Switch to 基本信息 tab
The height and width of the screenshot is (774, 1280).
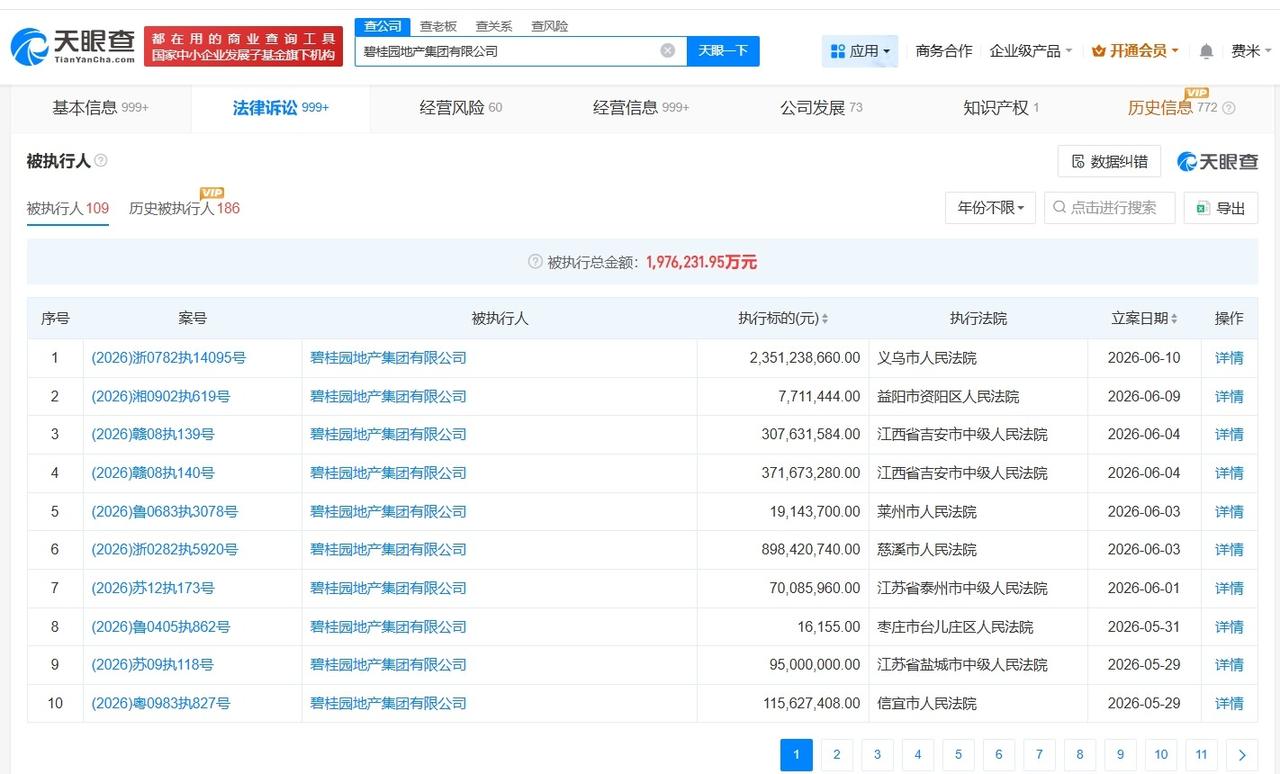coord(100,108)
